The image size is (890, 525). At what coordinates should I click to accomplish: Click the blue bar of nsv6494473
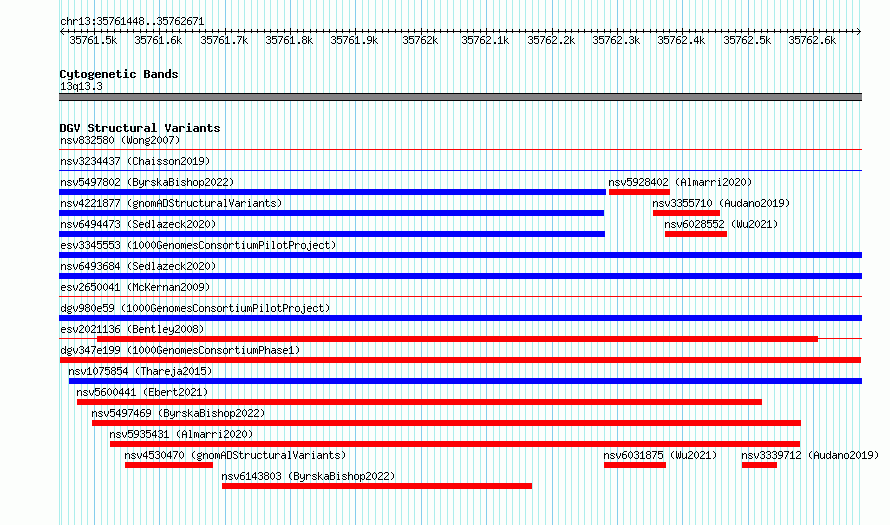tap(332, 234)
